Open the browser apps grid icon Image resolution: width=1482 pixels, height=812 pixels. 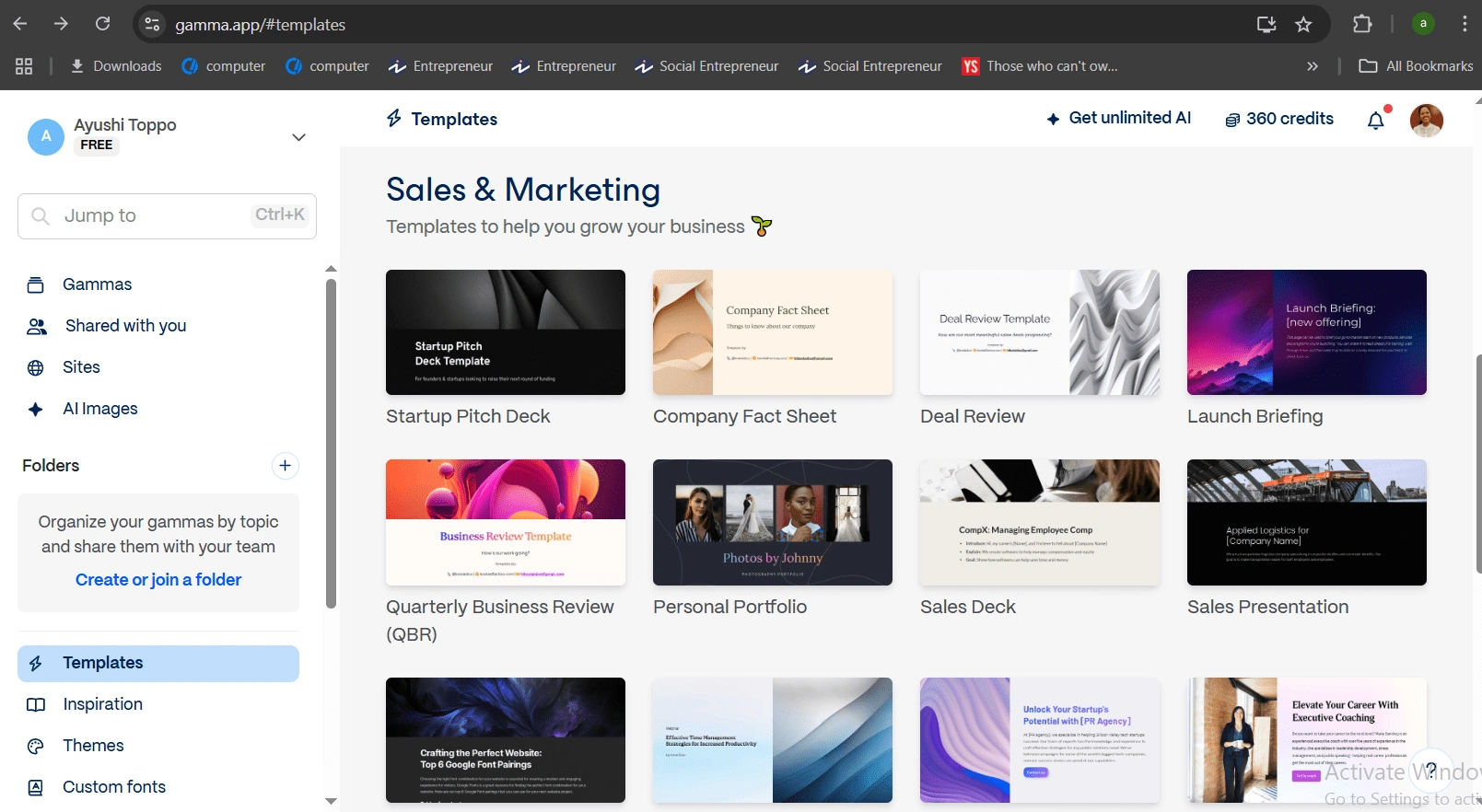tap(24, 66)
